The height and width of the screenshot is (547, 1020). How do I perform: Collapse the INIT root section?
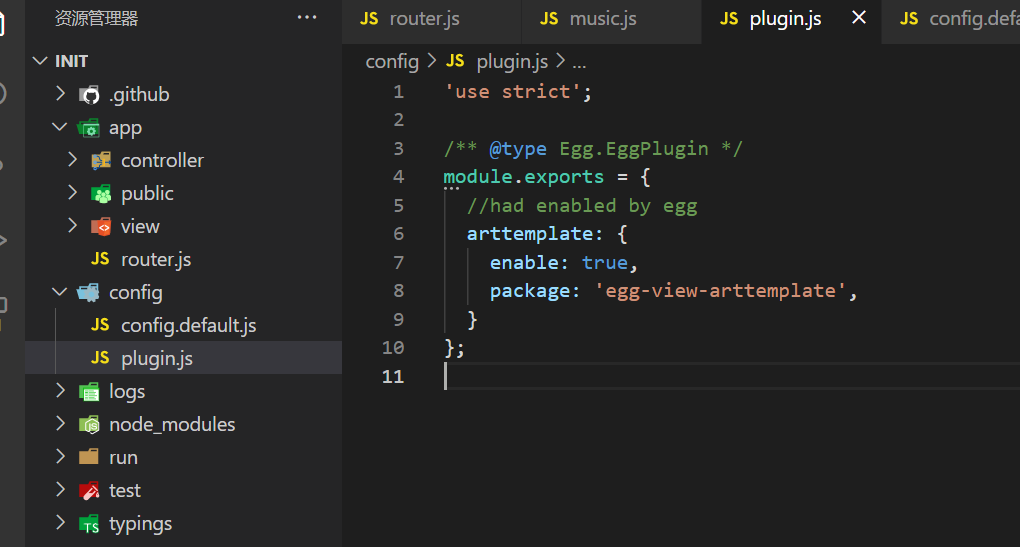coord(40,61)
